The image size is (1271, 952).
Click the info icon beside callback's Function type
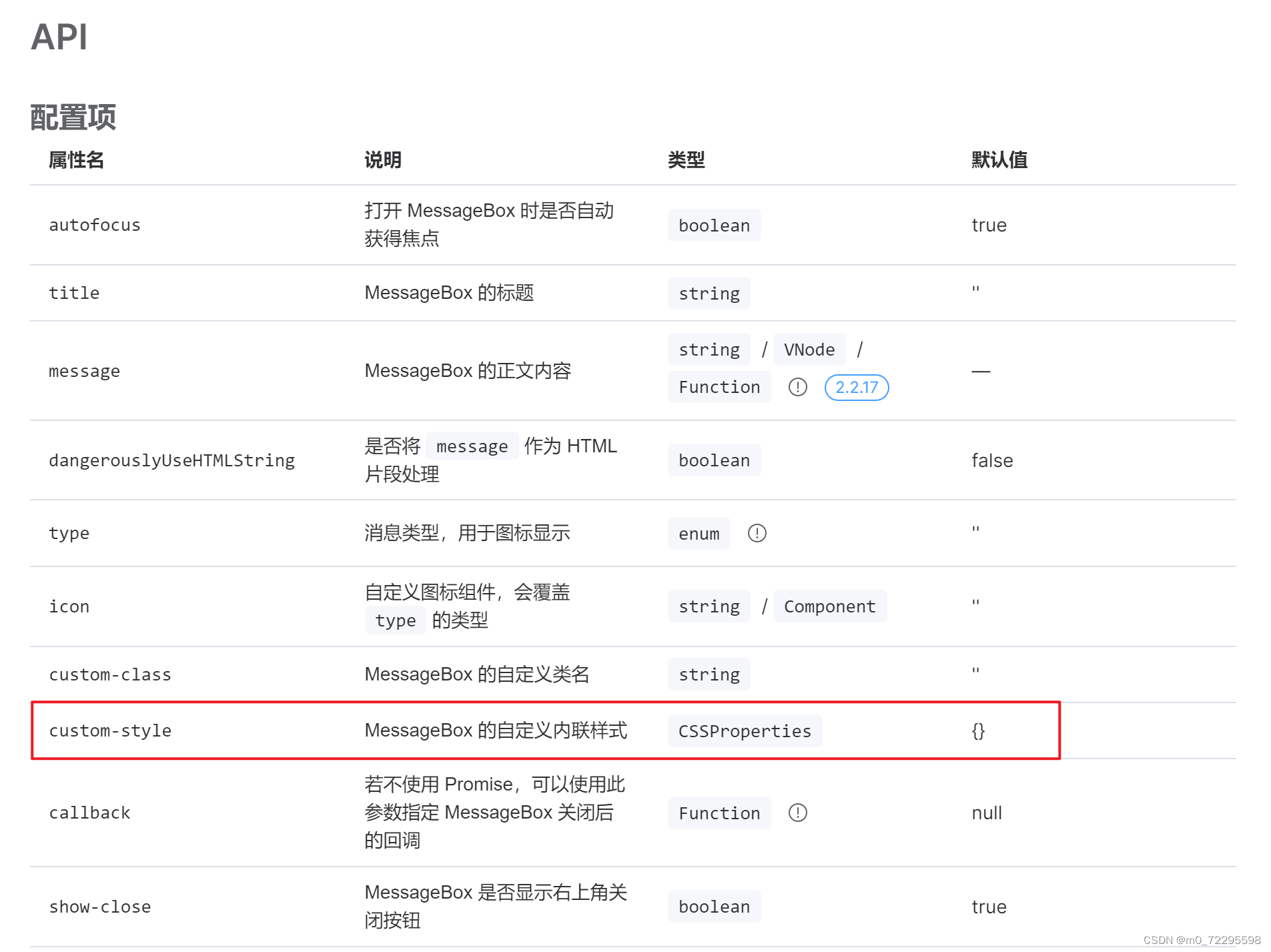tap(798, 813)
